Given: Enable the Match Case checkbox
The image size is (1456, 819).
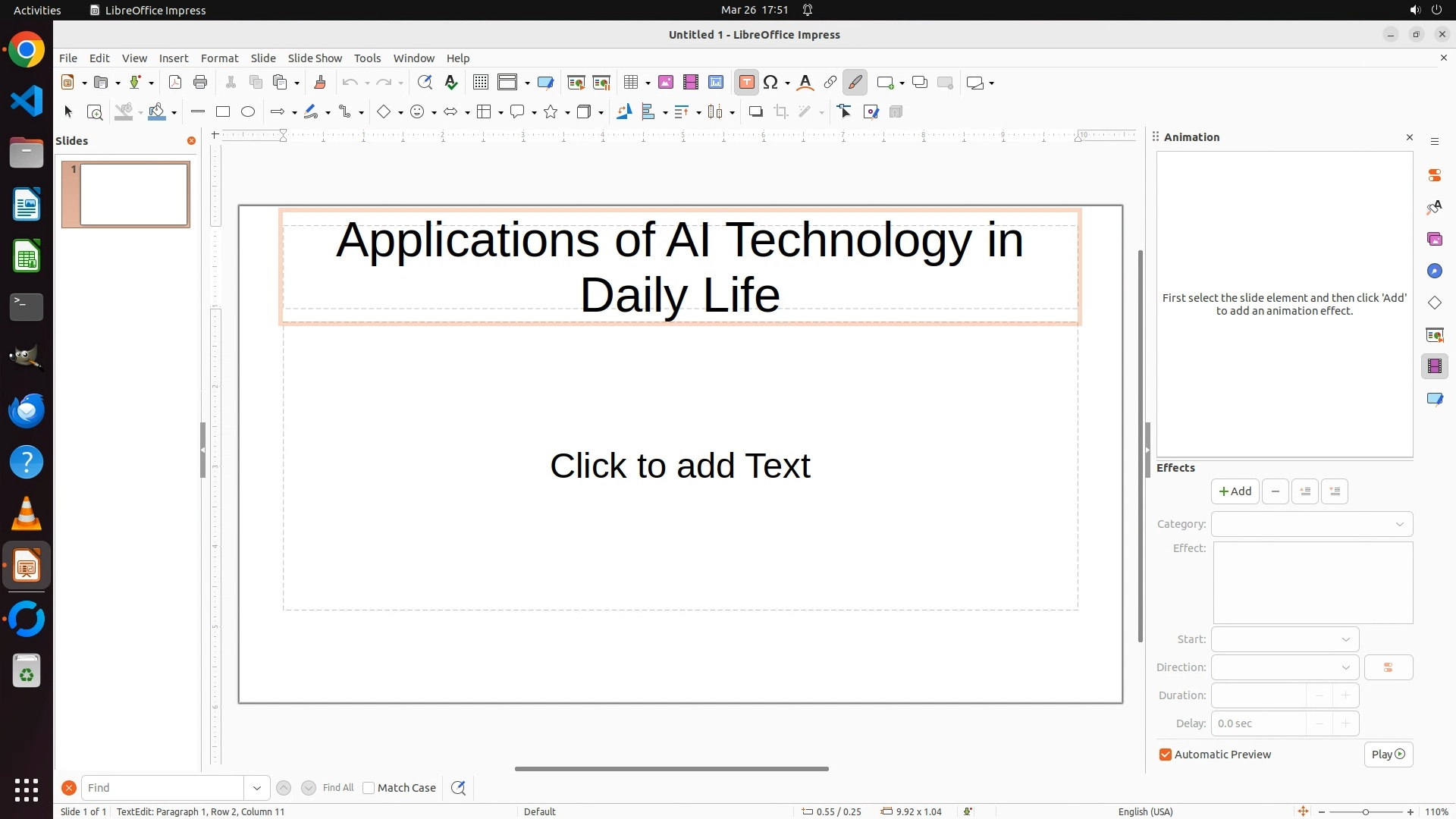Looking at the screenshot, I should [369, 788].
